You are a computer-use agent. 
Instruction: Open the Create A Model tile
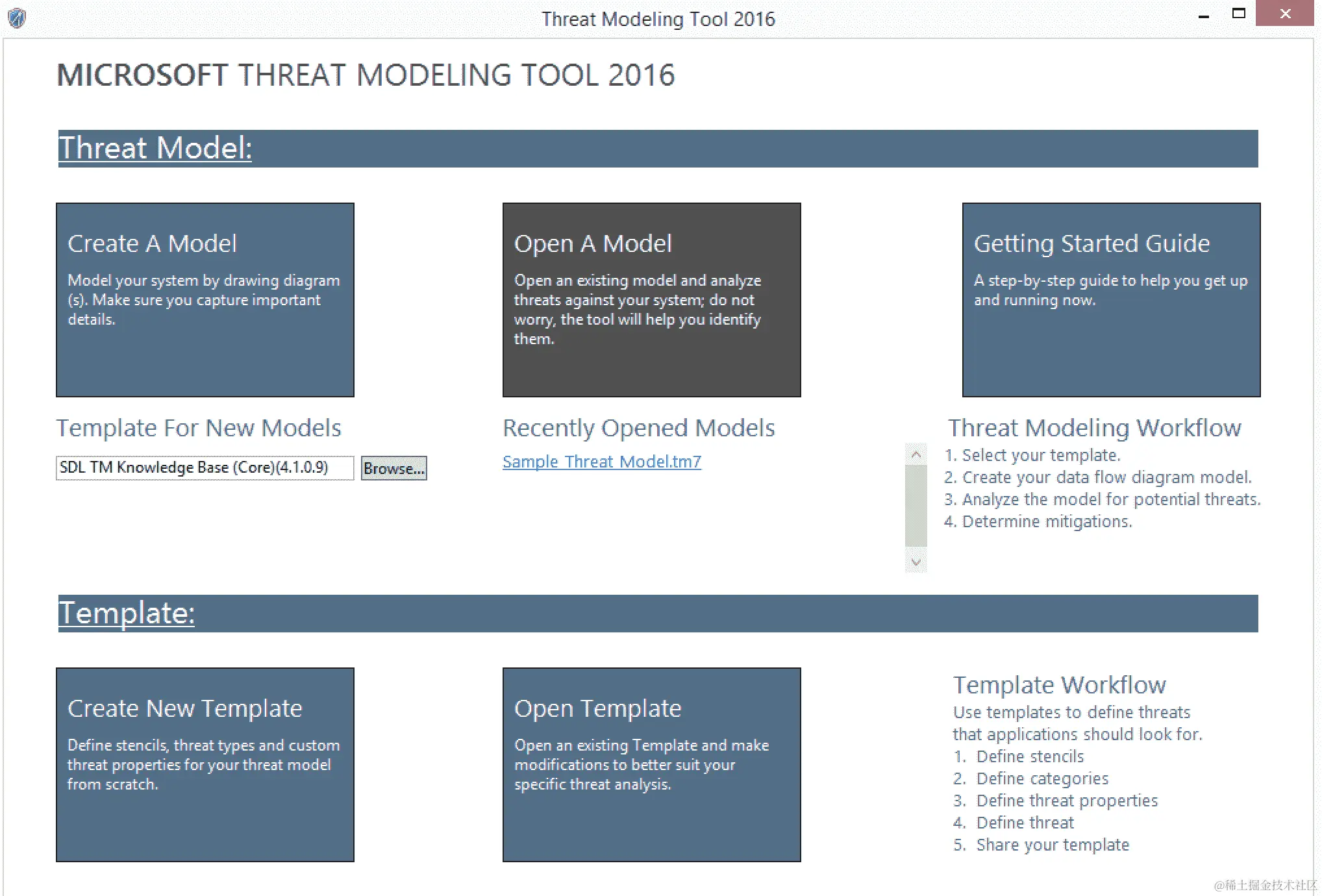[x=205, y=299]
